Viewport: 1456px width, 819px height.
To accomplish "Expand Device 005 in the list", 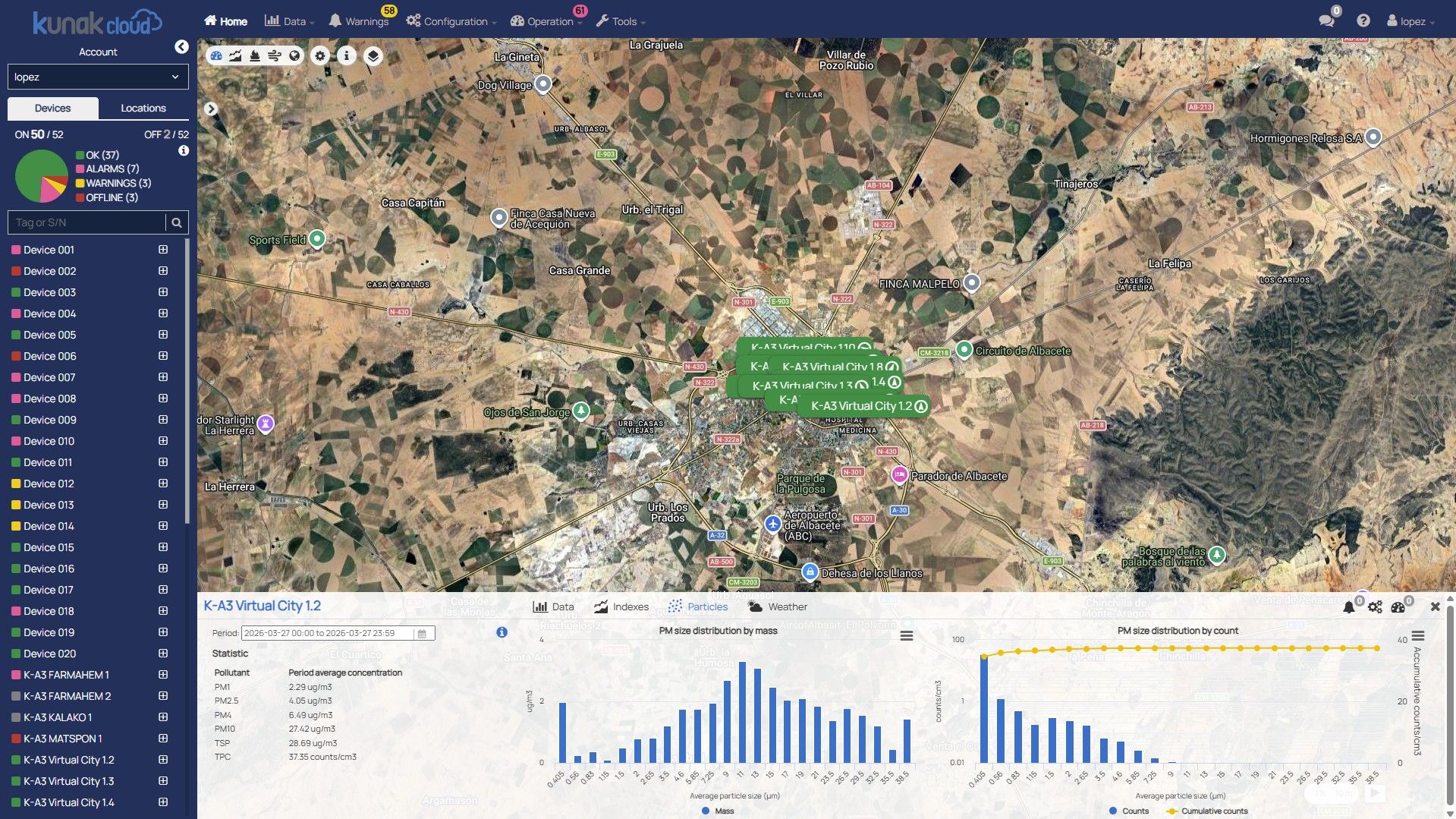I will click(163, 335).
